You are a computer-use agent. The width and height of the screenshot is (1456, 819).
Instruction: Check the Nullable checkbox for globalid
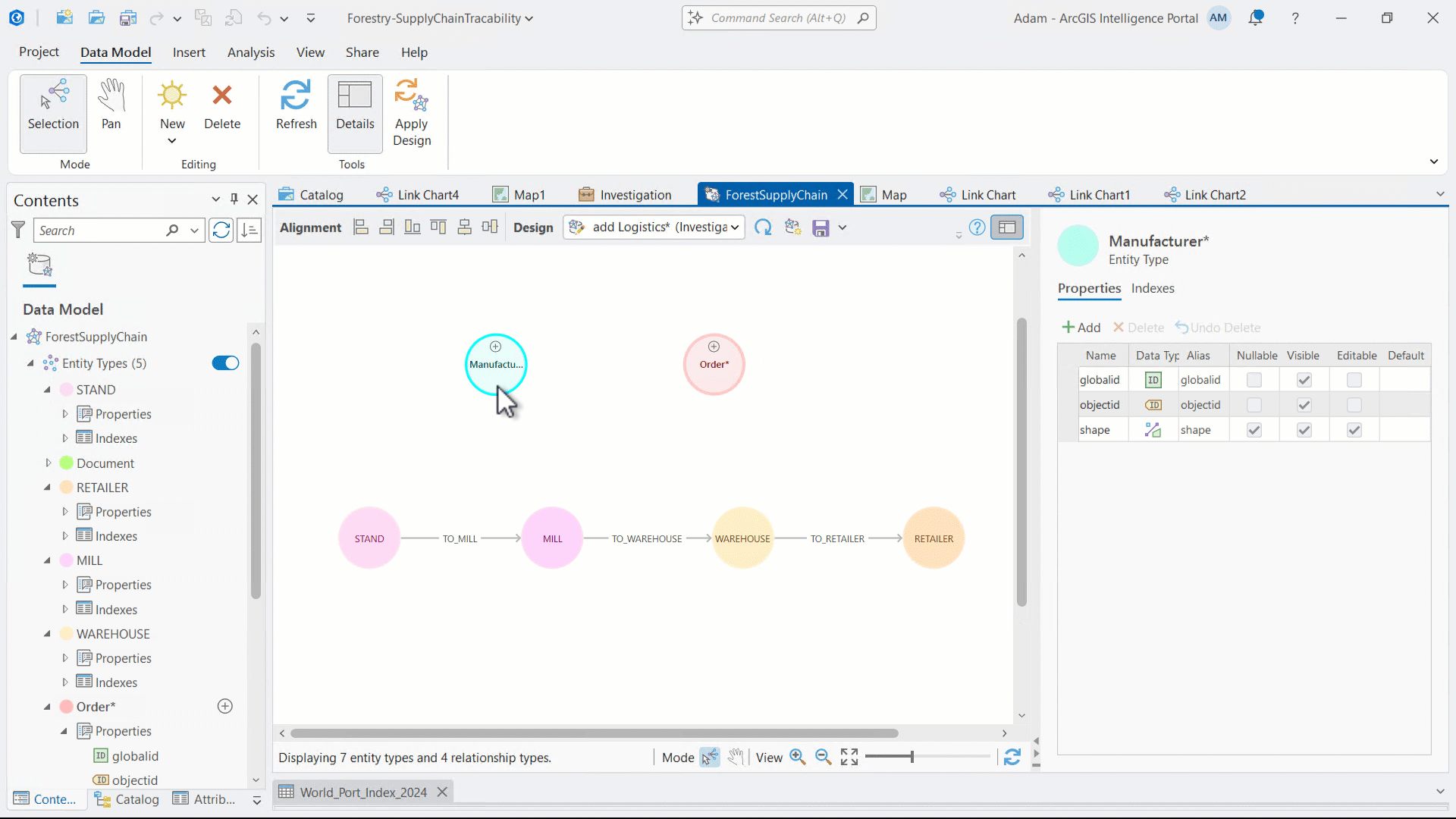pyautogui.click(x=1255, y=380)
